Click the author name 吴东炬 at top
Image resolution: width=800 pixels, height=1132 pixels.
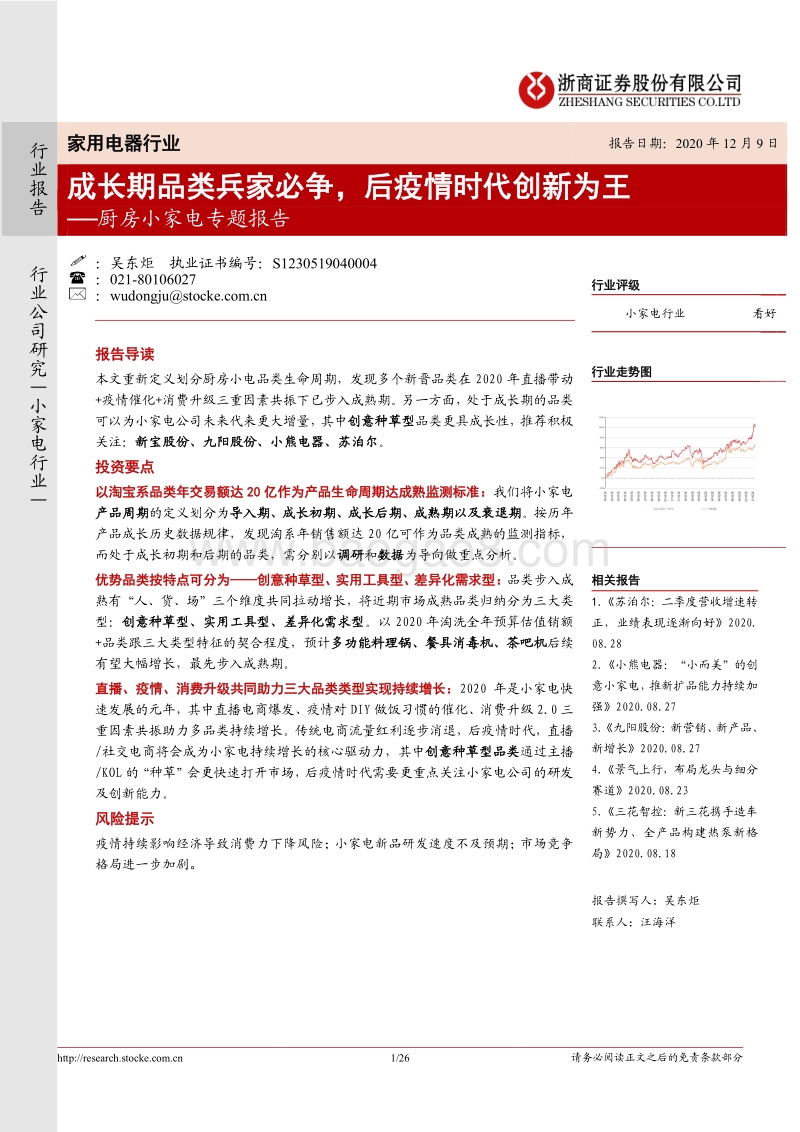click(132, 264)
